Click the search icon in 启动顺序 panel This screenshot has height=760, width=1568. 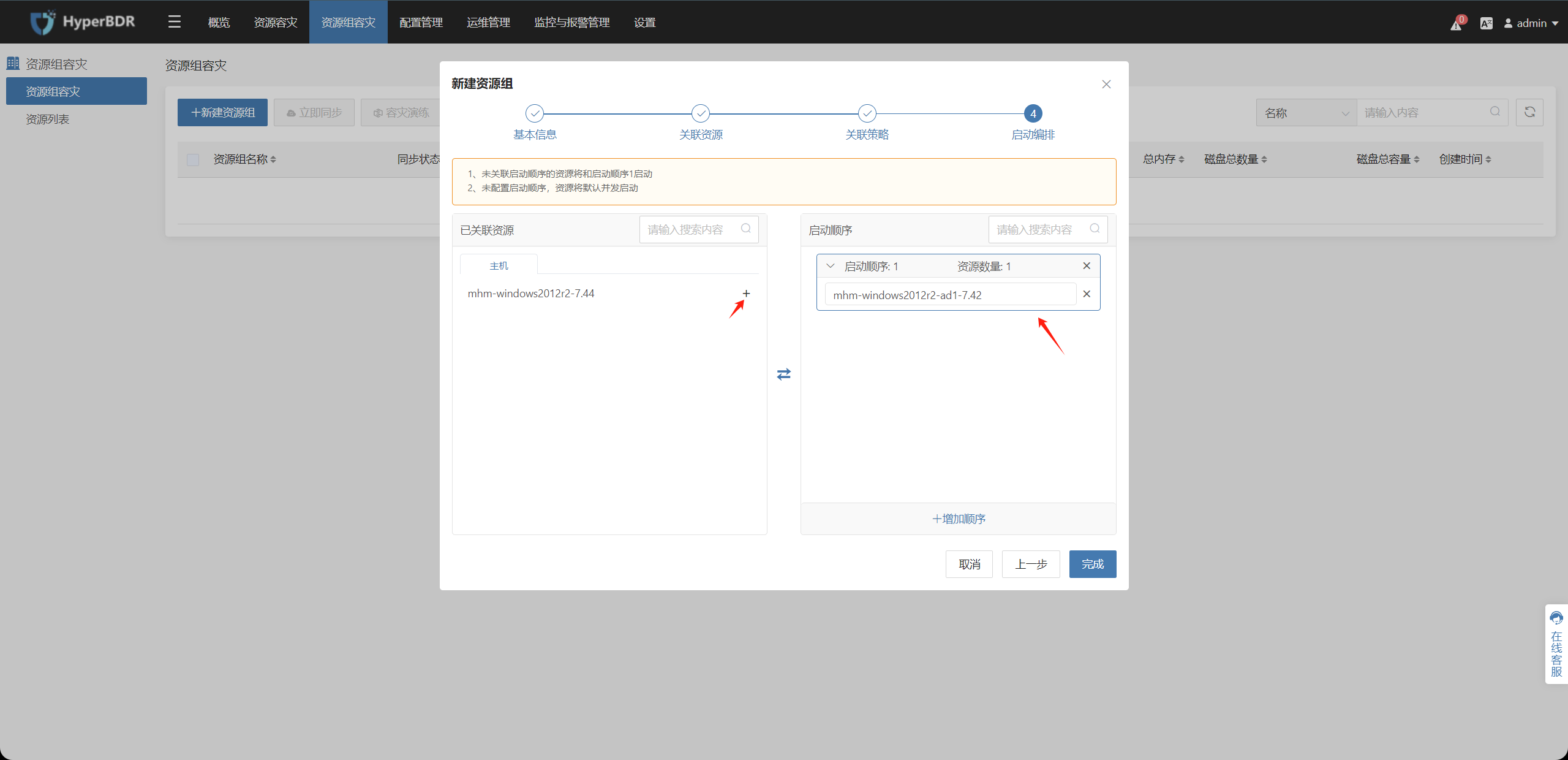click(x=1095, y=229)
